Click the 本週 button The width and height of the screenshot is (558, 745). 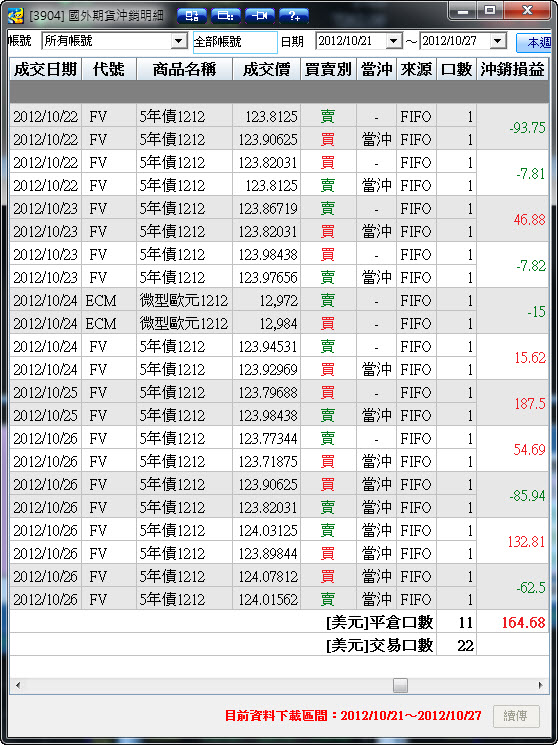tap(535, 43)
